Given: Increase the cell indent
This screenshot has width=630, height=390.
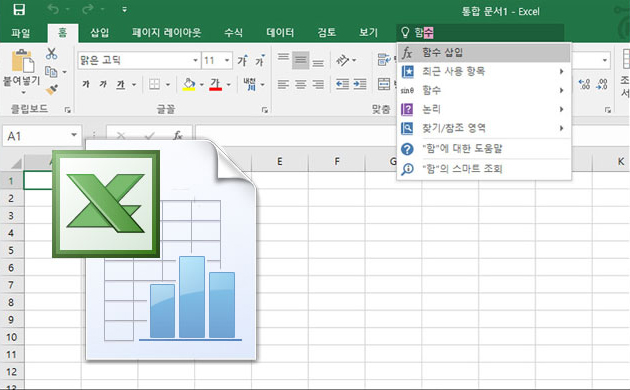Looking at the screenshot, I should (x=360, y=84).
